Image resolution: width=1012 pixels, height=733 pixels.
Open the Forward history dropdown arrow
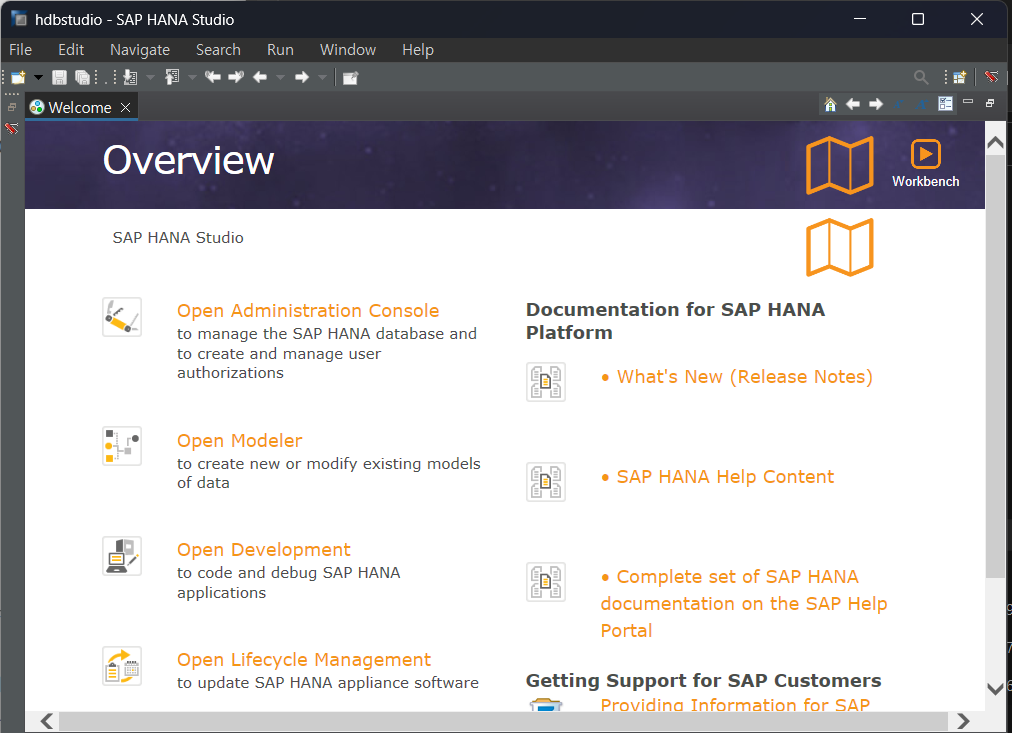pyautogui.click(x=323, y=77)
